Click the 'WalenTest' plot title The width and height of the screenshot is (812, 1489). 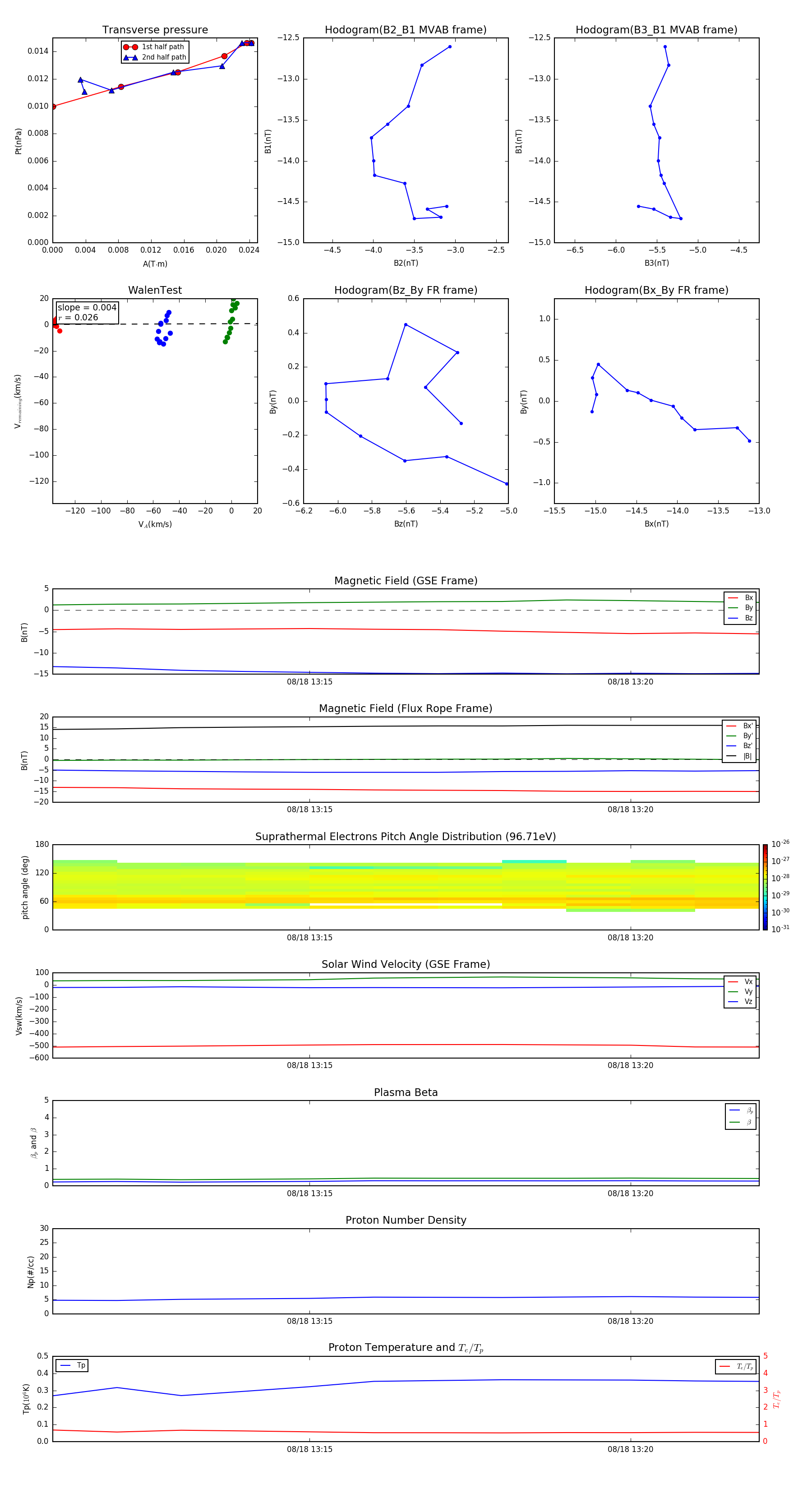155,290
